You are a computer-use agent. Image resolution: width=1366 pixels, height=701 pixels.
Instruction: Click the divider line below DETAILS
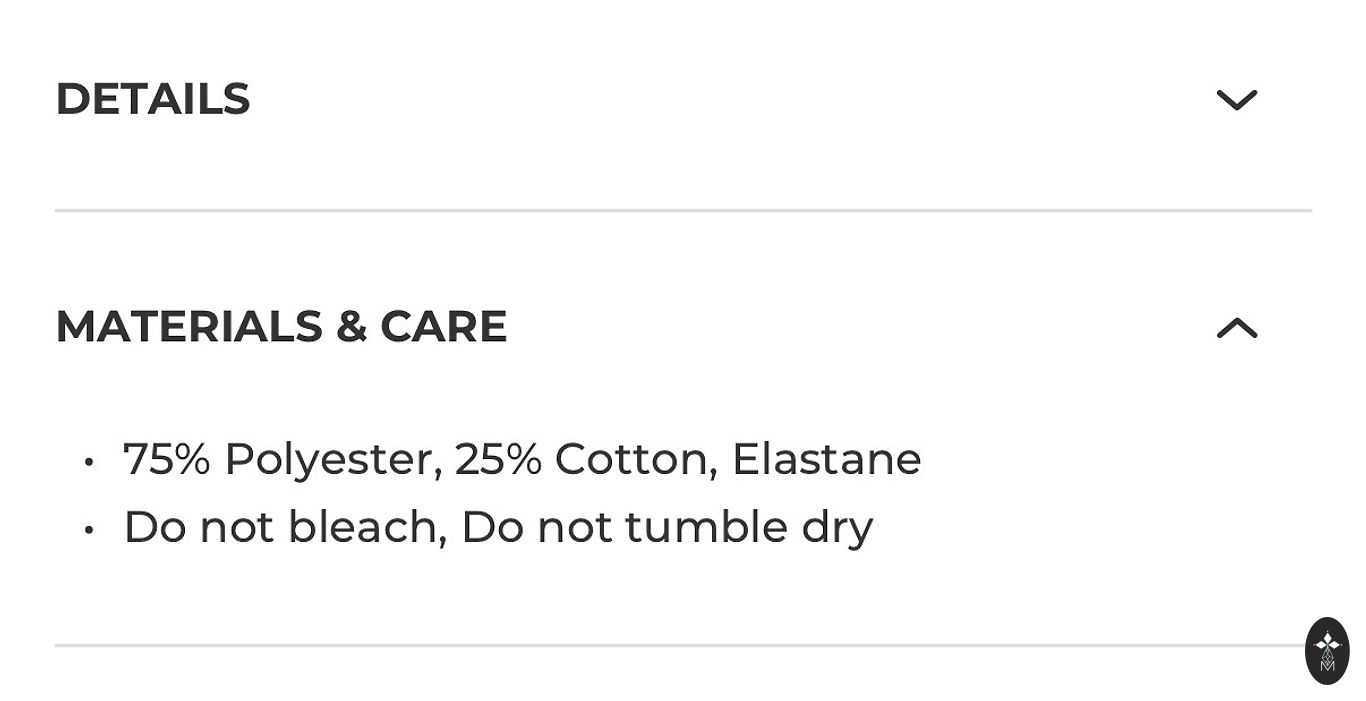coord(683,210)
